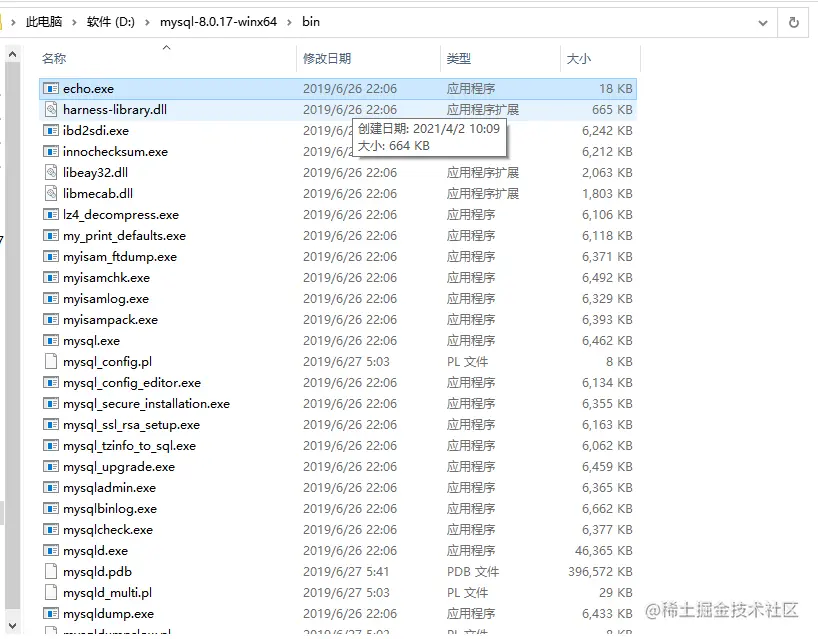Click the vertical scrollbar thumb
The image size is (818, 639).
click(x=13, y=335)
